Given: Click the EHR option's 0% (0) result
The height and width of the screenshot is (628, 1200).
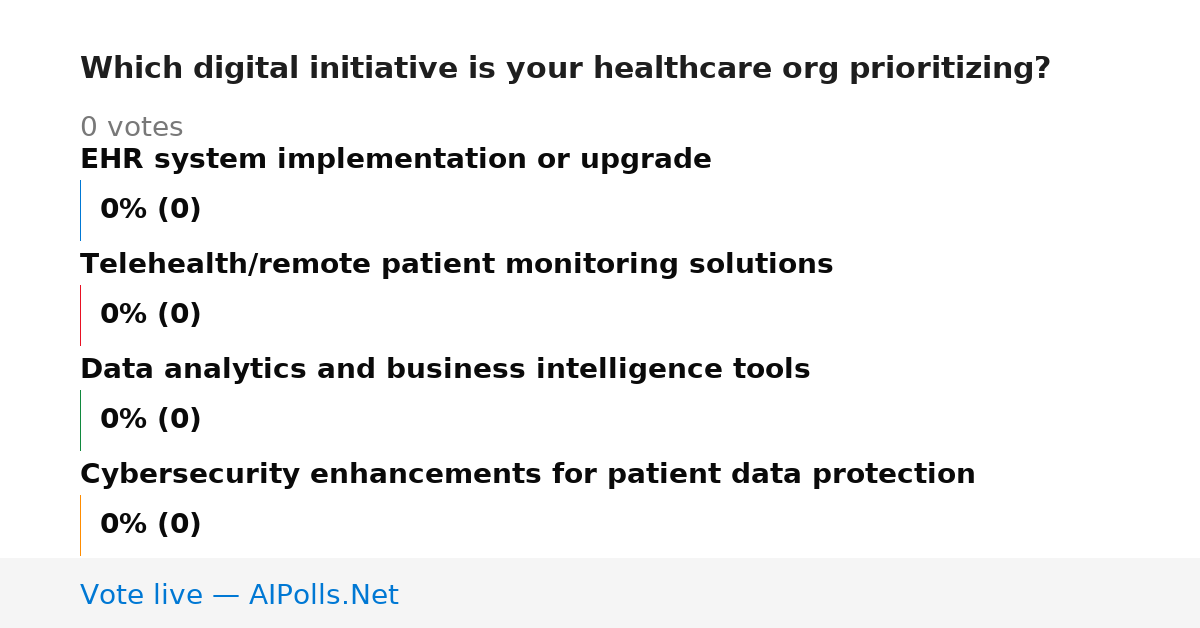Looking at the screenshot, I should coord(151,210).
